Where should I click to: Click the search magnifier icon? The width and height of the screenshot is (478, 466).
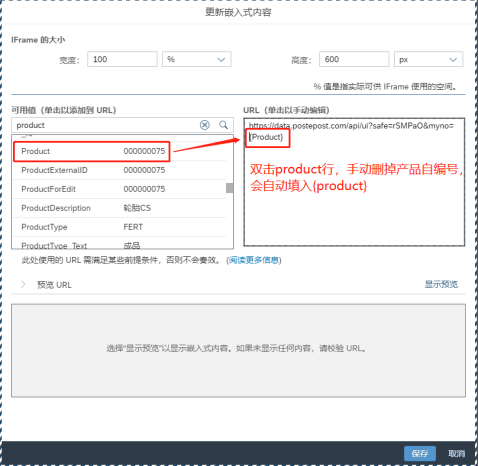pyautogui.click(x=224, y=125)
